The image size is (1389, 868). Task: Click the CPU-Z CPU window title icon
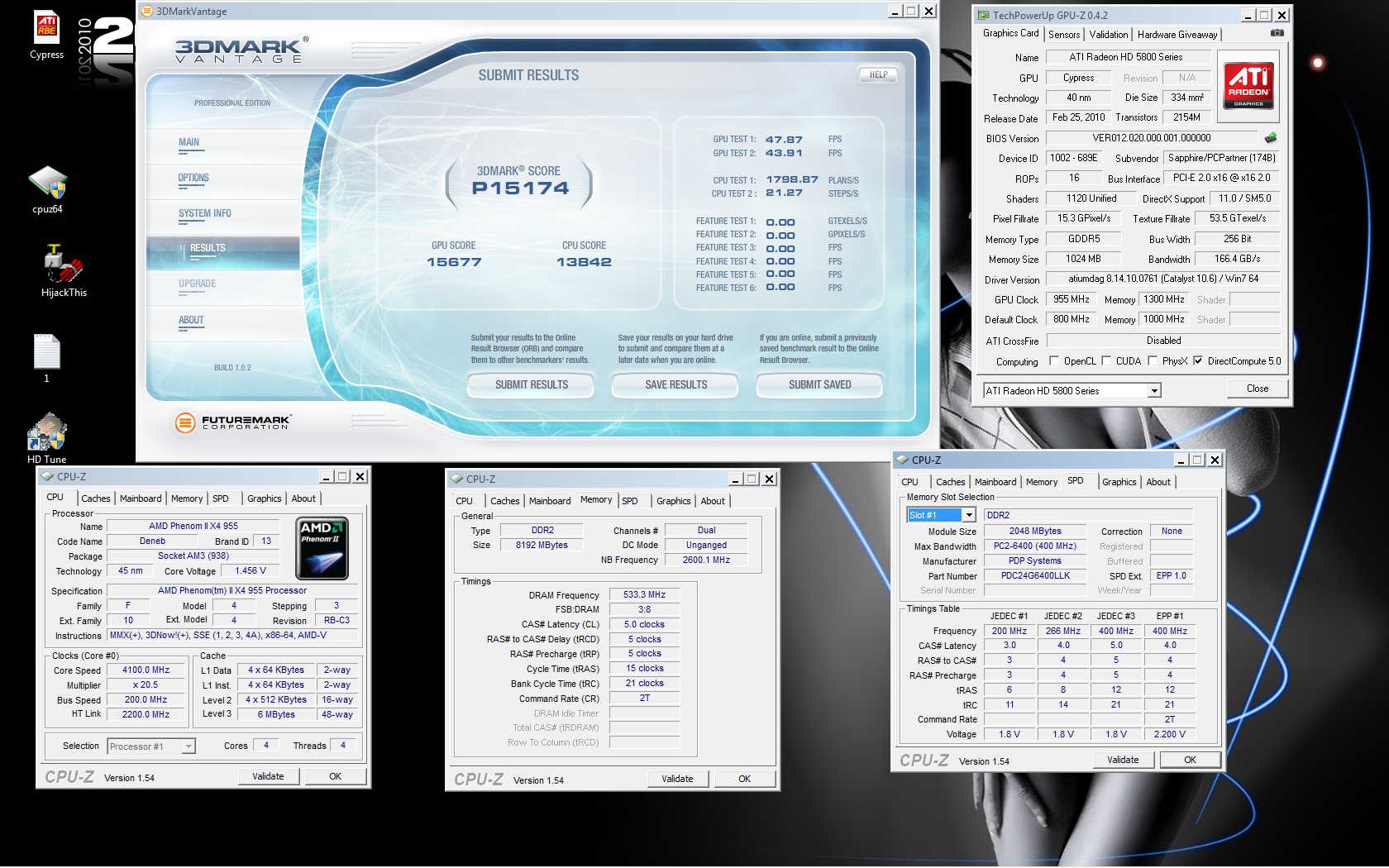[x=47, y=476]
